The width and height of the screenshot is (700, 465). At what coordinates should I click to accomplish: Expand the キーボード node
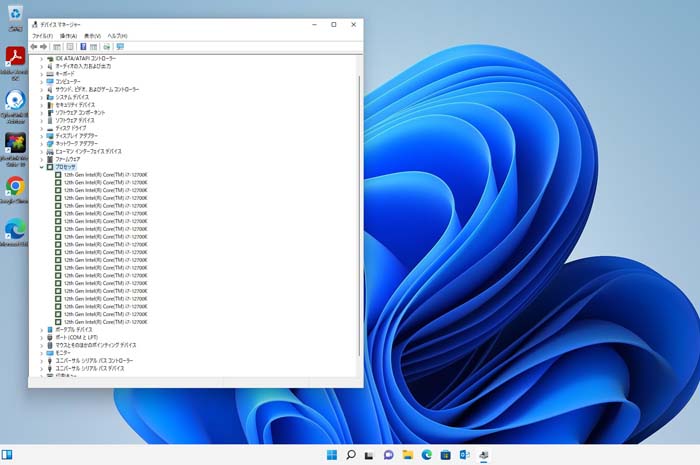coord(42,74)
